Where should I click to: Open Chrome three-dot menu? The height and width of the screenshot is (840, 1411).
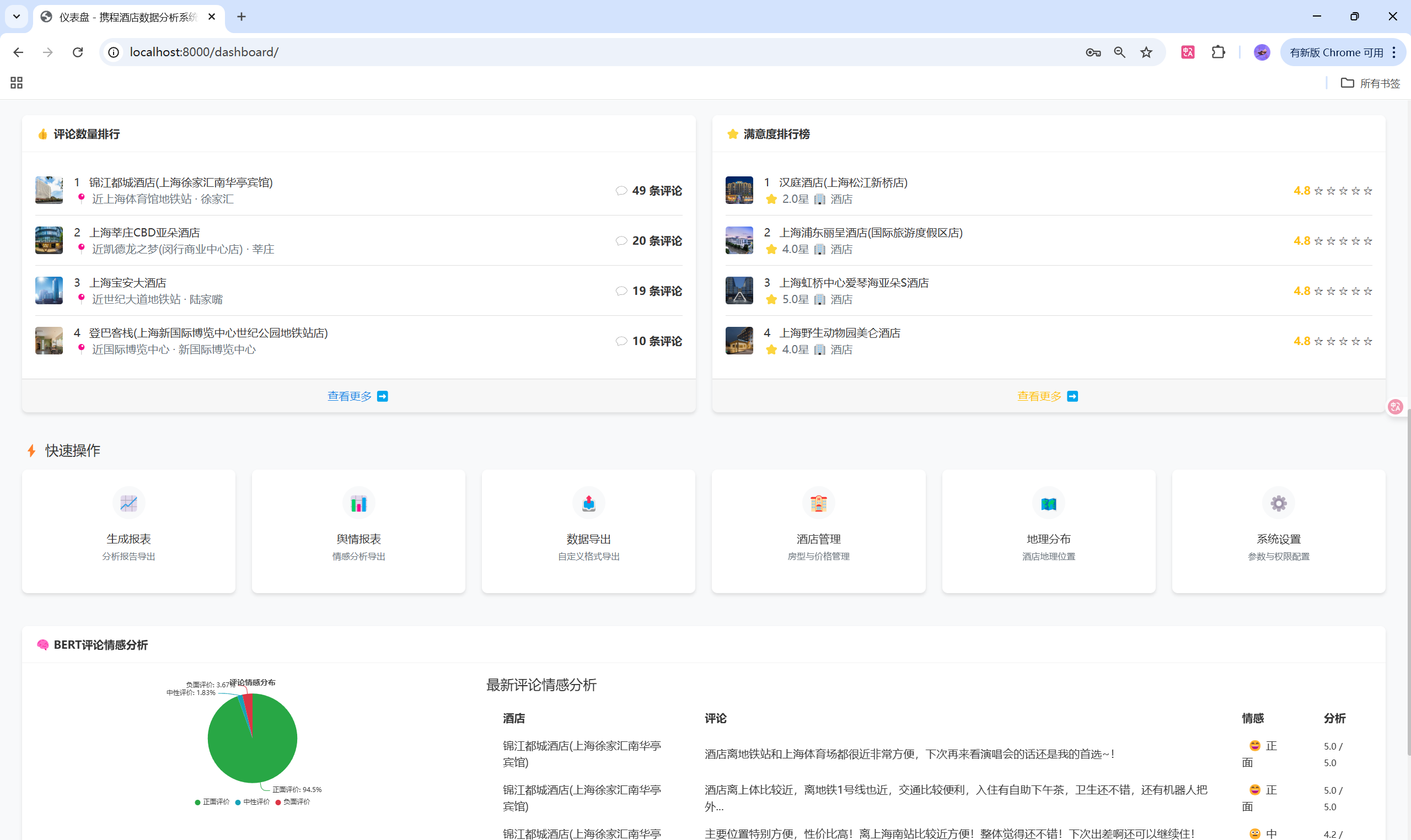(1394, 52)
